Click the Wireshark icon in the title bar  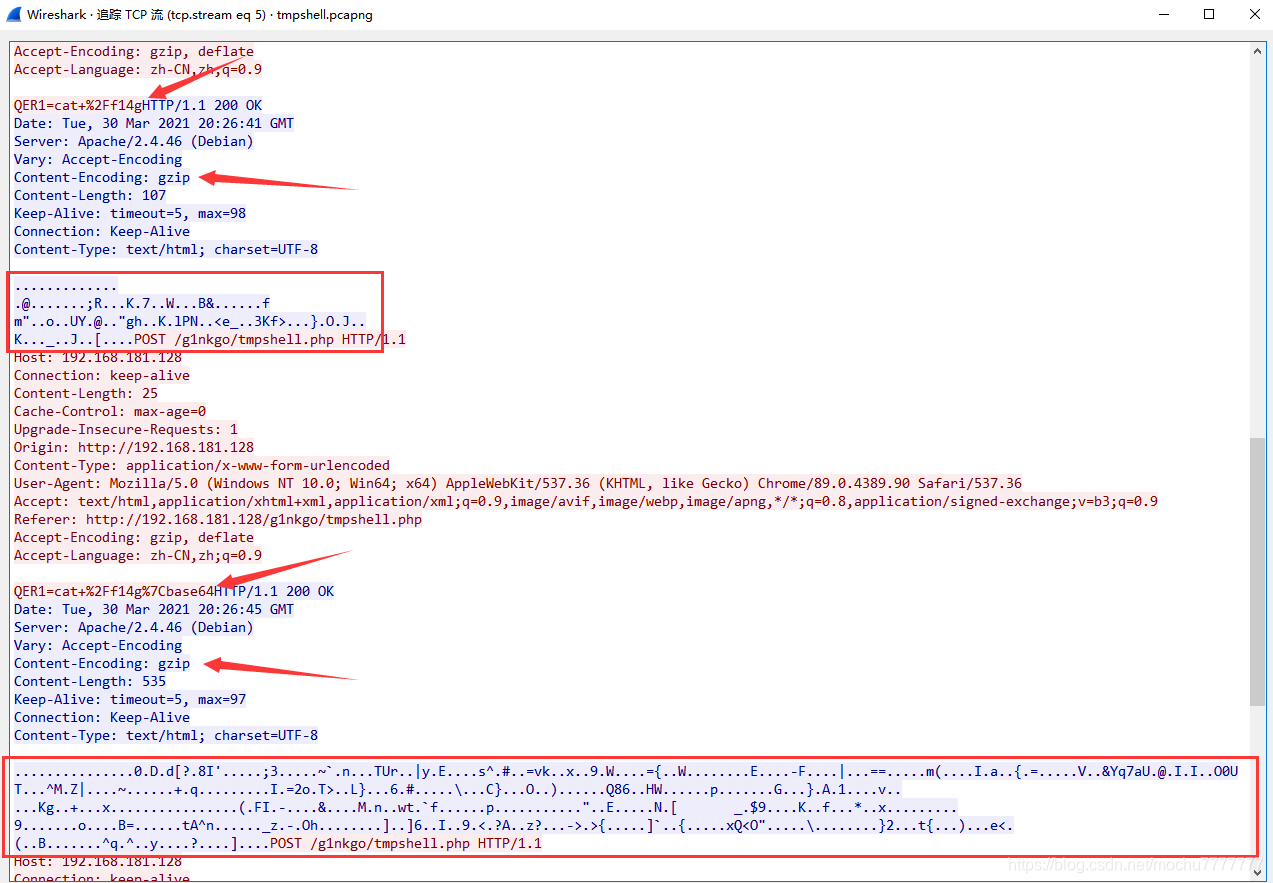(14, 14)
